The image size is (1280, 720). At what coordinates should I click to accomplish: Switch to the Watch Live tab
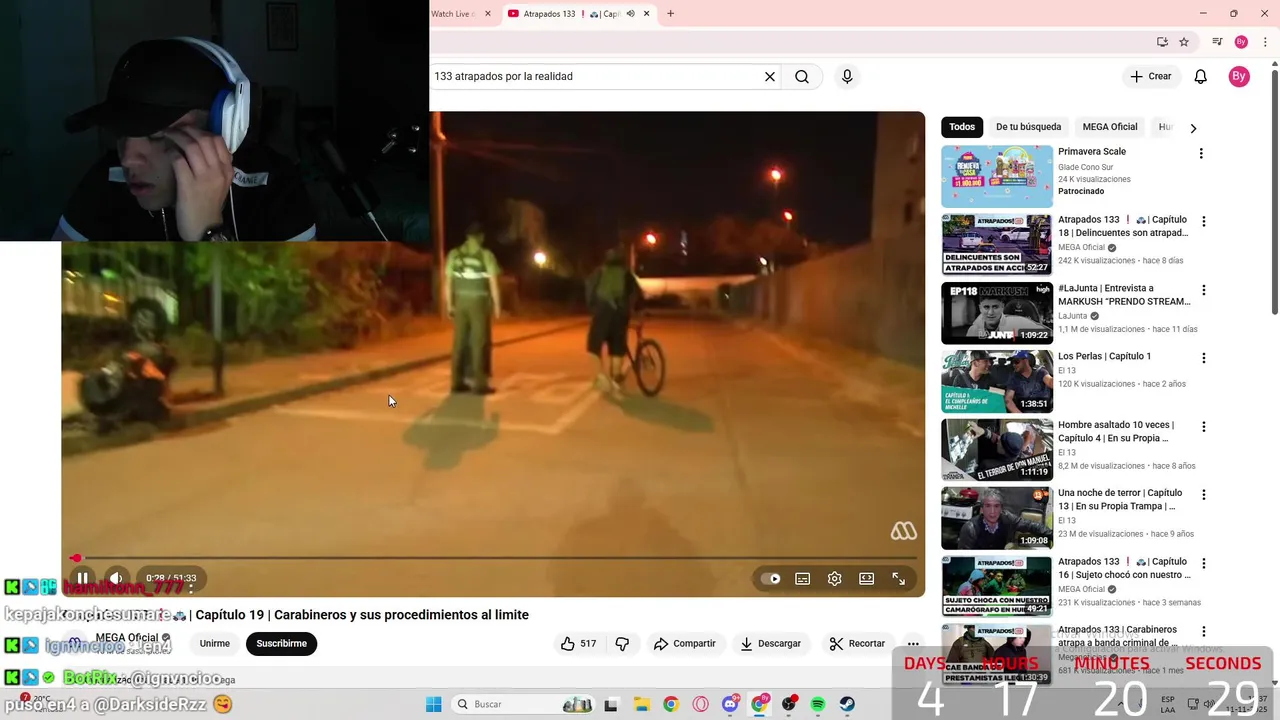coord(452,14)
